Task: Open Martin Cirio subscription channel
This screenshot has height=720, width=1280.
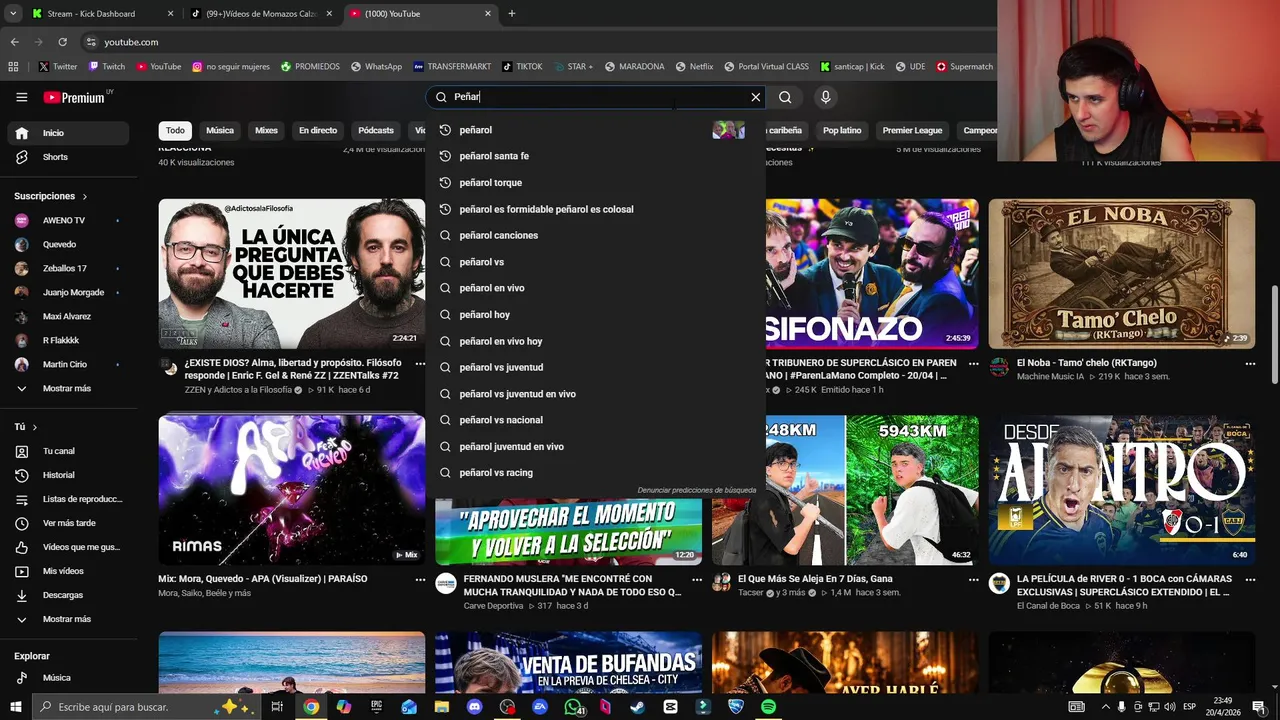Action: click(68, 364)
